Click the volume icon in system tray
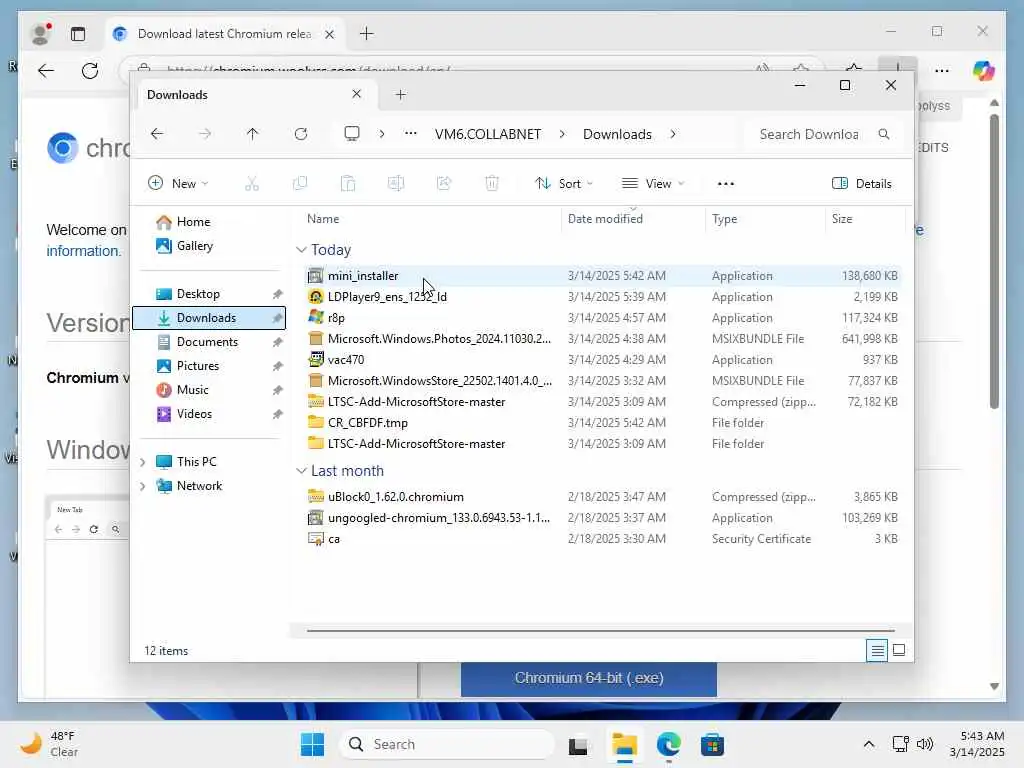 [x=925, y=744]
